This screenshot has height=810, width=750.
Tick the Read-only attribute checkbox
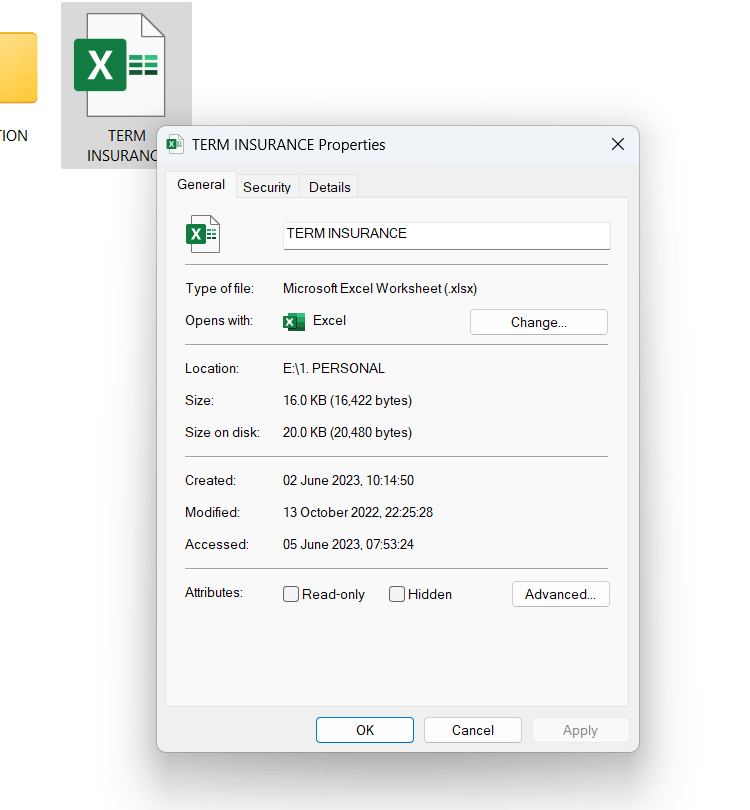point(291,594)
